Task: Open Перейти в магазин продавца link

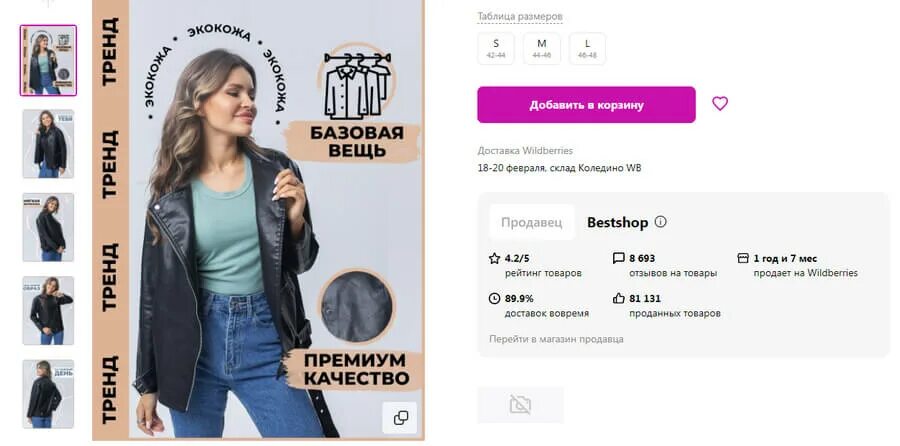Action: coord(556,339)
